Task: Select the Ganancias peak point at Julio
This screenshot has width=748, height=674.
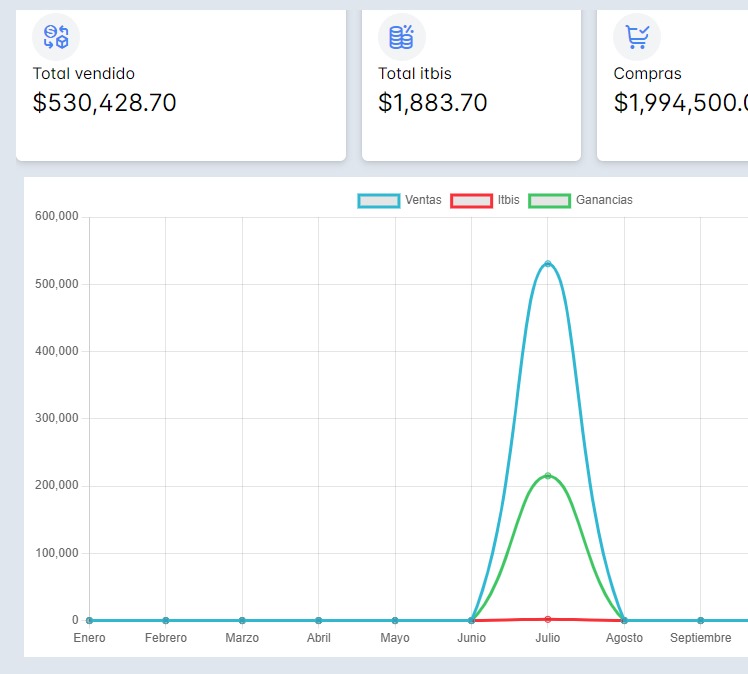Action: [x=547, y=476]
